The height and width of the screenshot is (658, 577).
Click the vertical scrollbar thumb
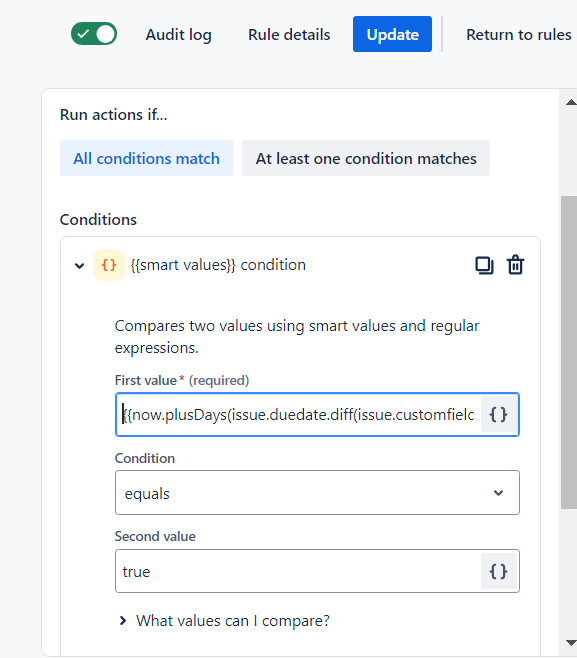[x=569, y=352]
